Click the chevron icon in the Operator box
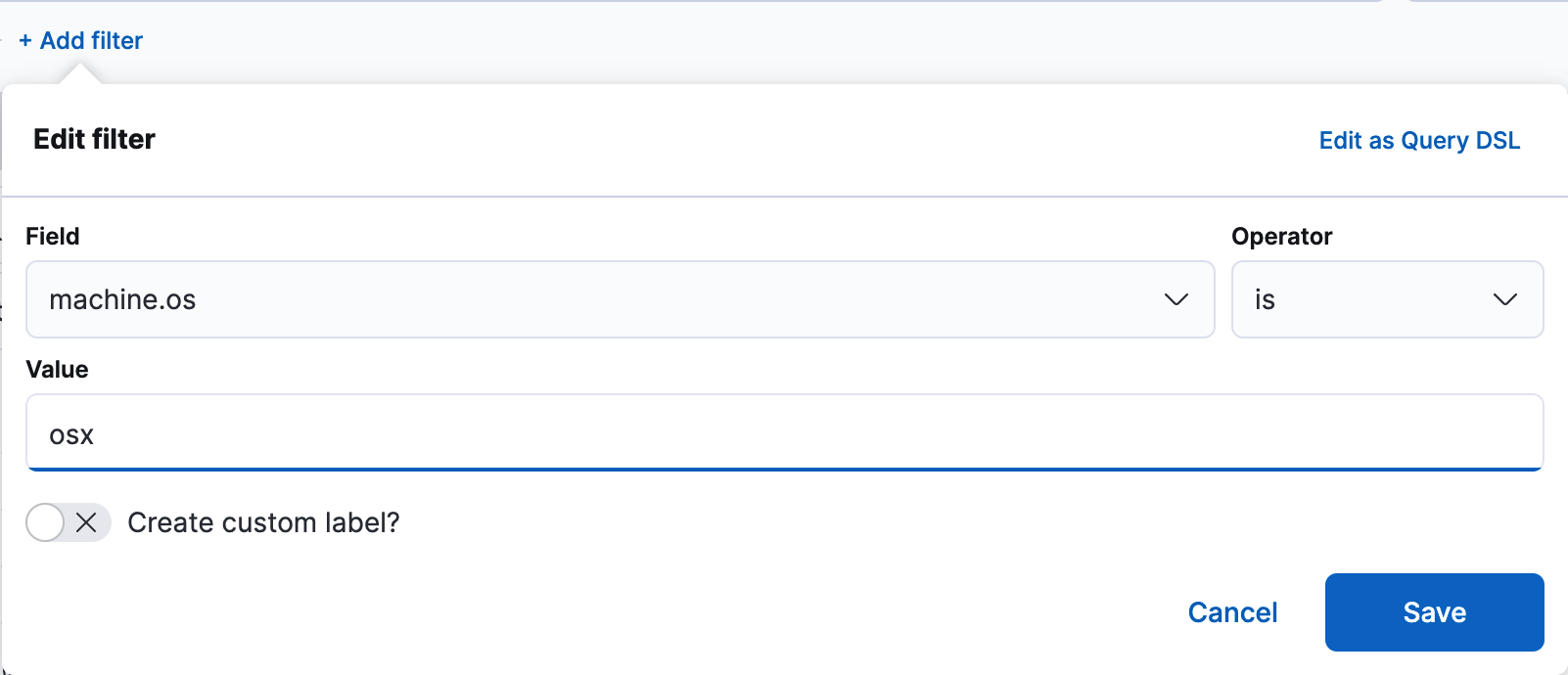 [x=1505, y=299]
